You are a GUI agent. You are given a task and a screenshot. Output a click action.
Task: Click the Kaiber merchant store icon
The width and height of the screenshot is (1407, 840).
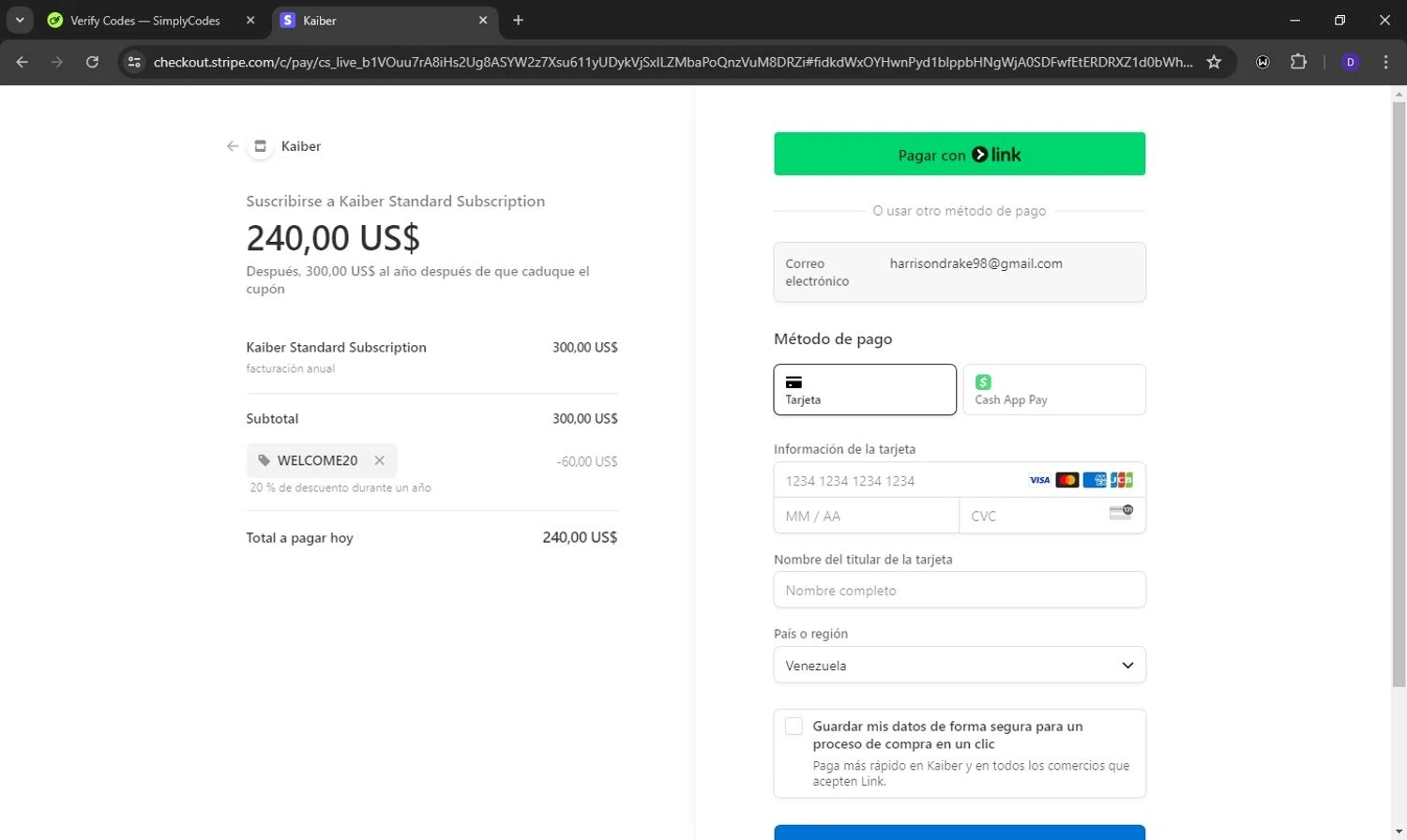point(261,146)
